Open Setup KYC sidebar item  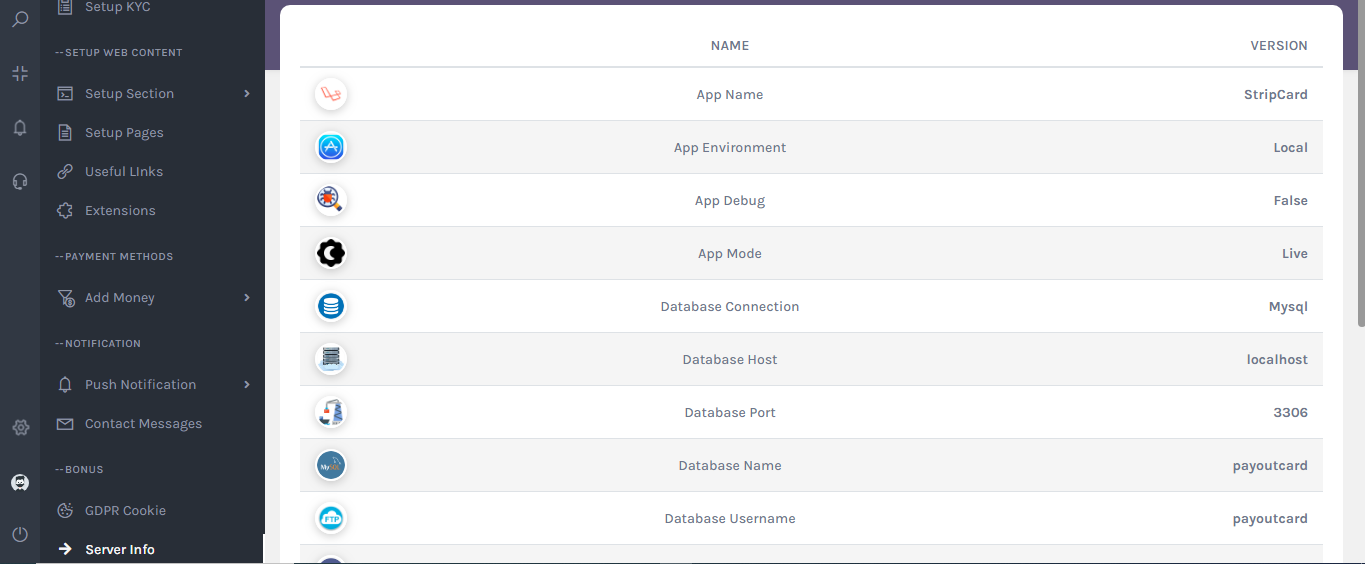coord(117,8)
